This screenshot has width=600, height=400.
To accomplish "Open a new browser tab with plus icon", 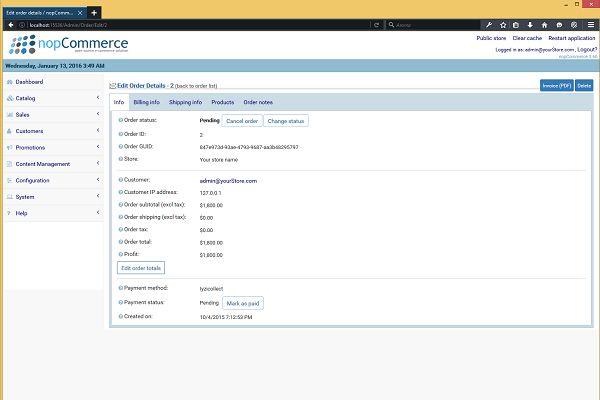I will (x=94, y=11).
